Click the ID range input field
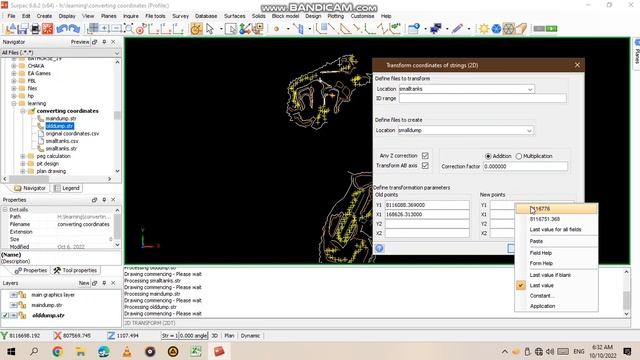This screenshot has height=360, width=640. pyautogui.click(x=482, y=98)
